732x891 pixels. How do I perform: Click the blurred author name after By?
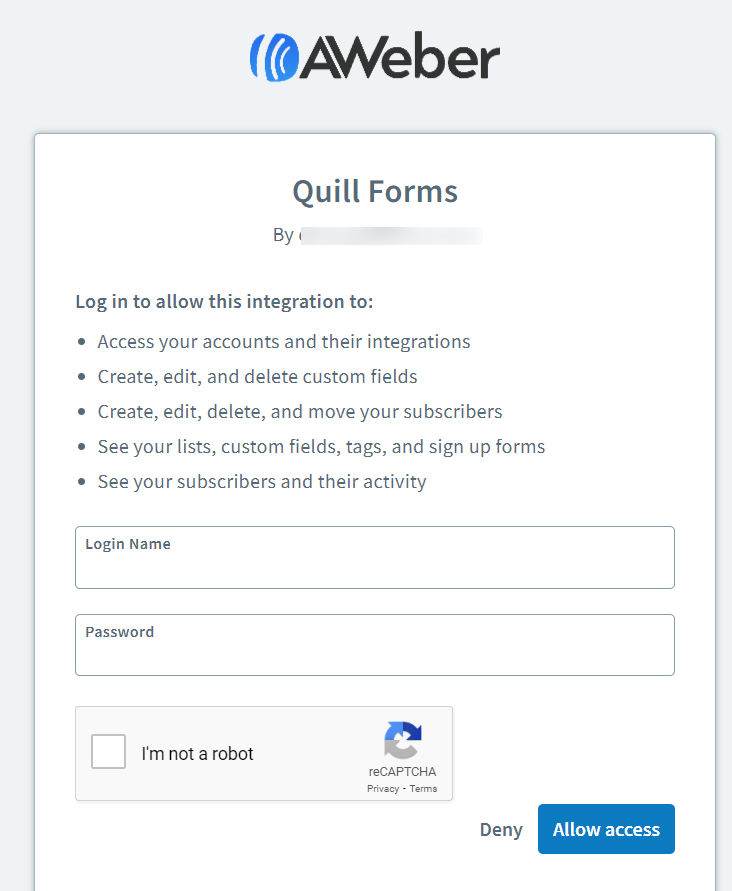[x=391, y=235]
